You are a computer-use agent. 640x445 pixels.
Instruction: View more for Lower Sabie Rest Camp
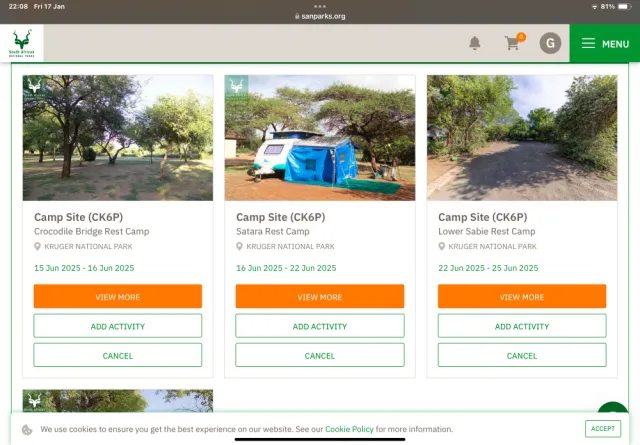coord(522,296)
